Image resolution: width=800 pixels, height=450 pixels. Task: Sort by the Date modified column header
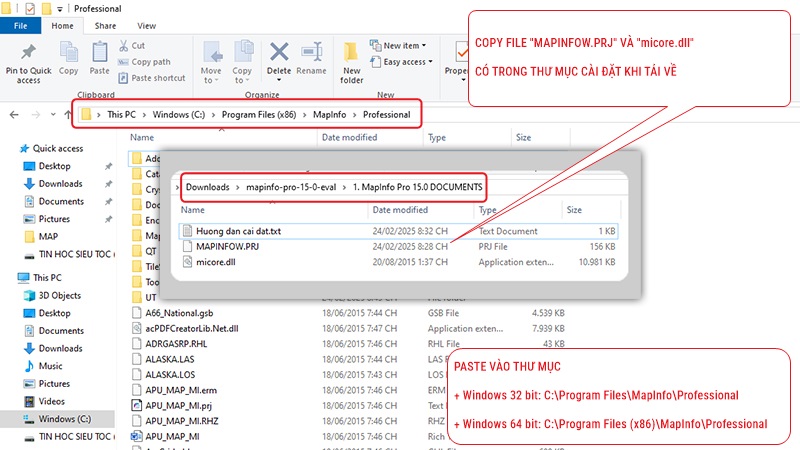(x=349, y=137)
